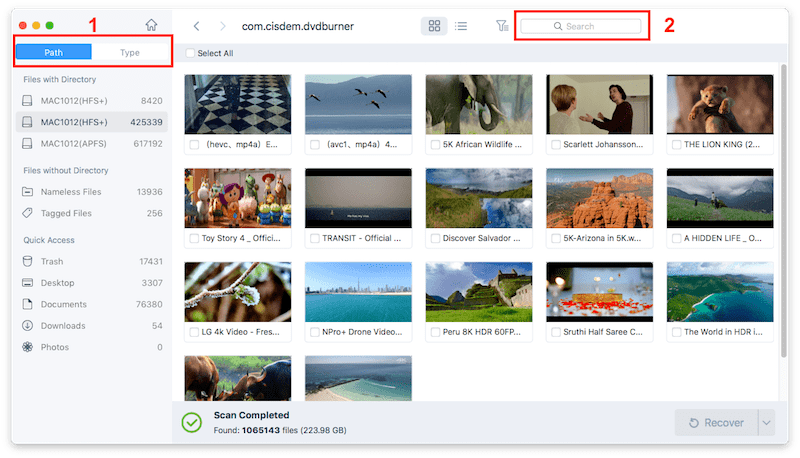
Task: Switch to the Type tab
Action: pyautogui.click(x=129, y=52)
